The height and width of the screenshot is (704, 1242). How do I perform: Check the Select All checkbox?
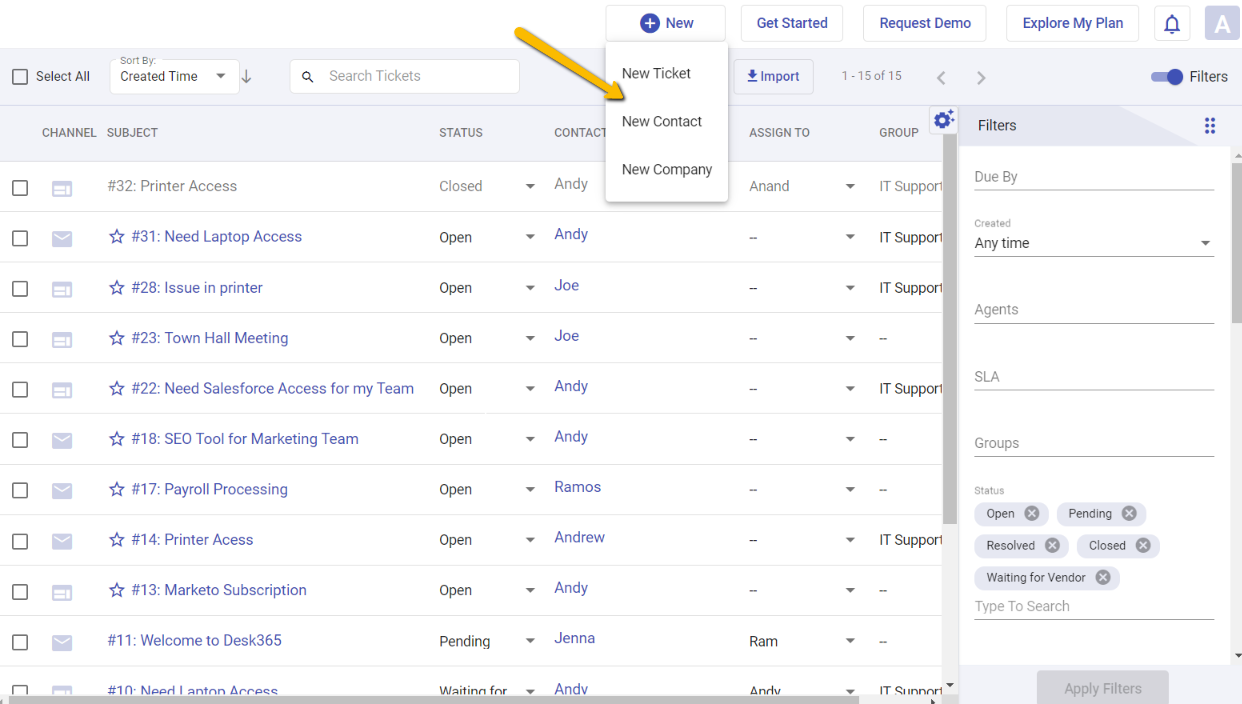(x=20, y=76)
